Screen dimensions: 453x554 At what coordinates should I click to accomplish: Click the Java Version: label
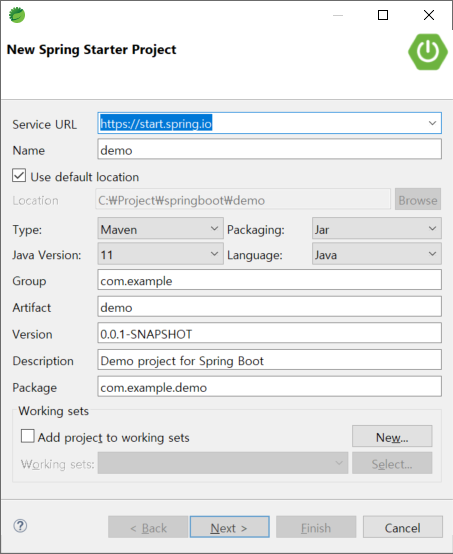pyautogui.click(x=47, y=255)
